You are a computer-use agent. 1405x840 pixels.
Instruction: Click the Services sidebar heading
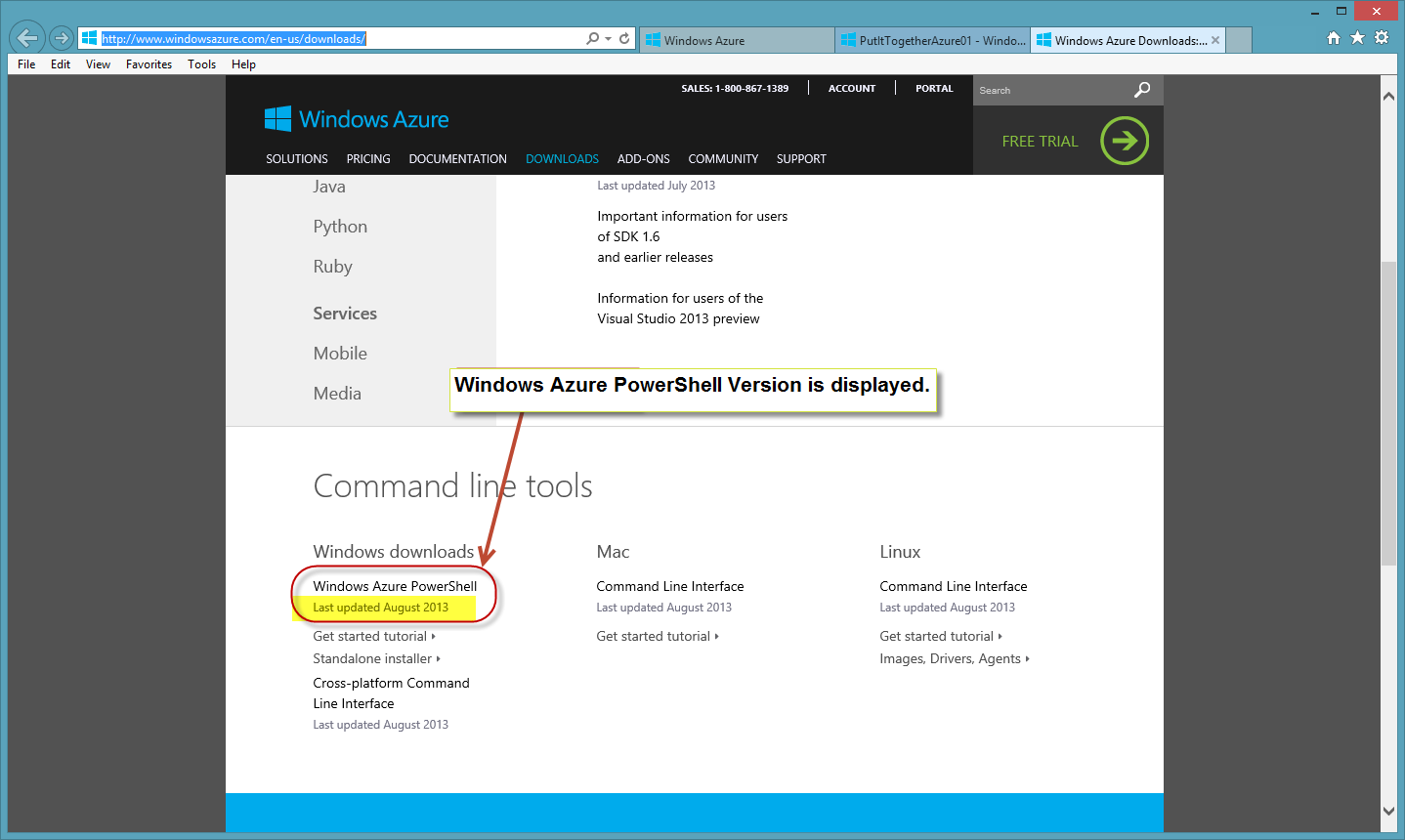coord(345,314)
